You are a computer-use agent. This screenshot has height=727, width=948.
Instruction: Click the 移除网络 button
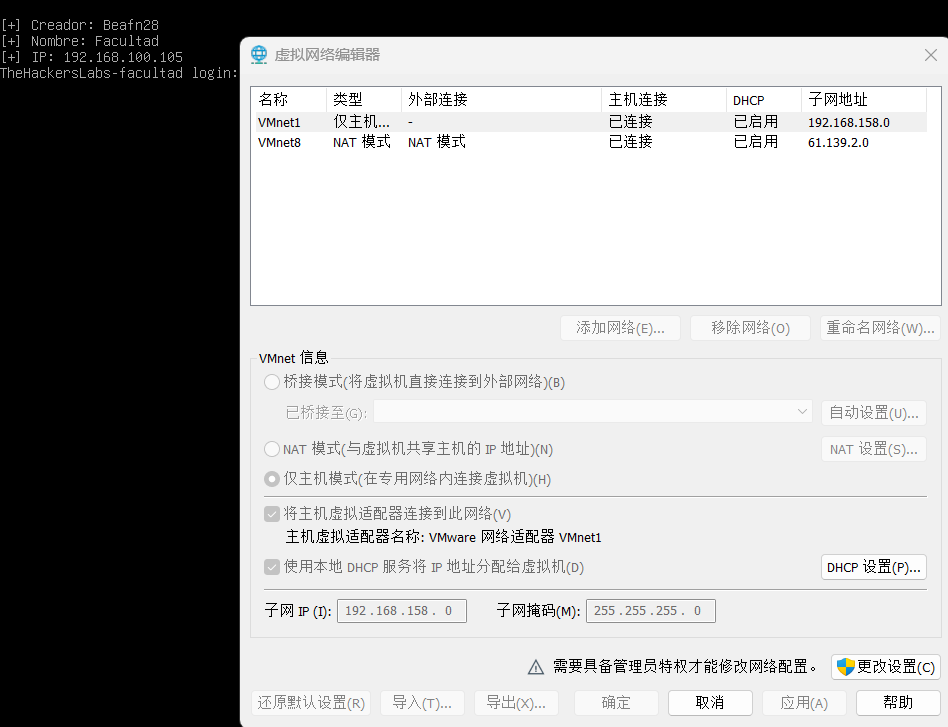[750, 327]
